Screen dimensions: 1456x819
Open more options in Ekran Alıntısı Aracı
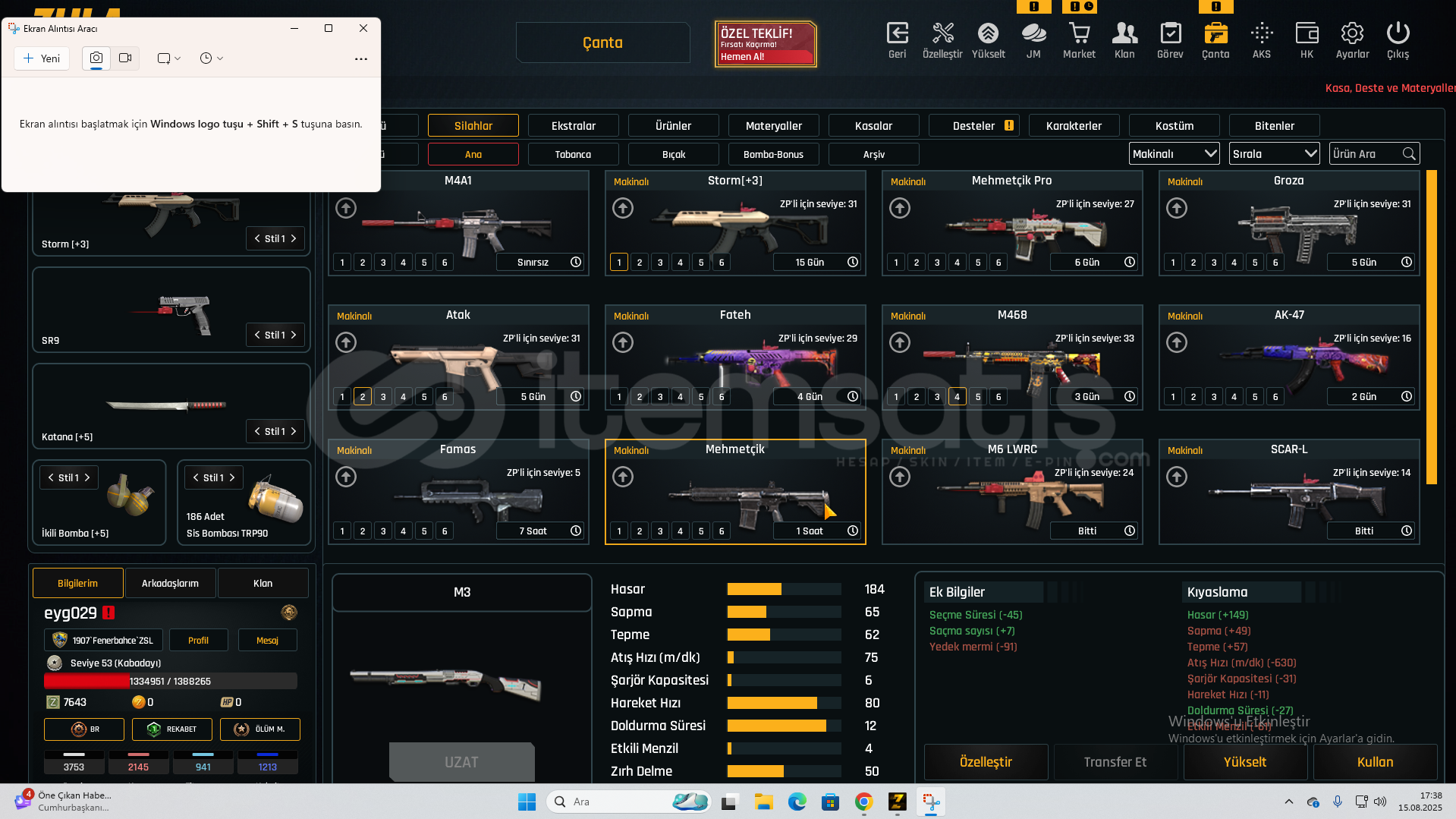tap(361, 58)
